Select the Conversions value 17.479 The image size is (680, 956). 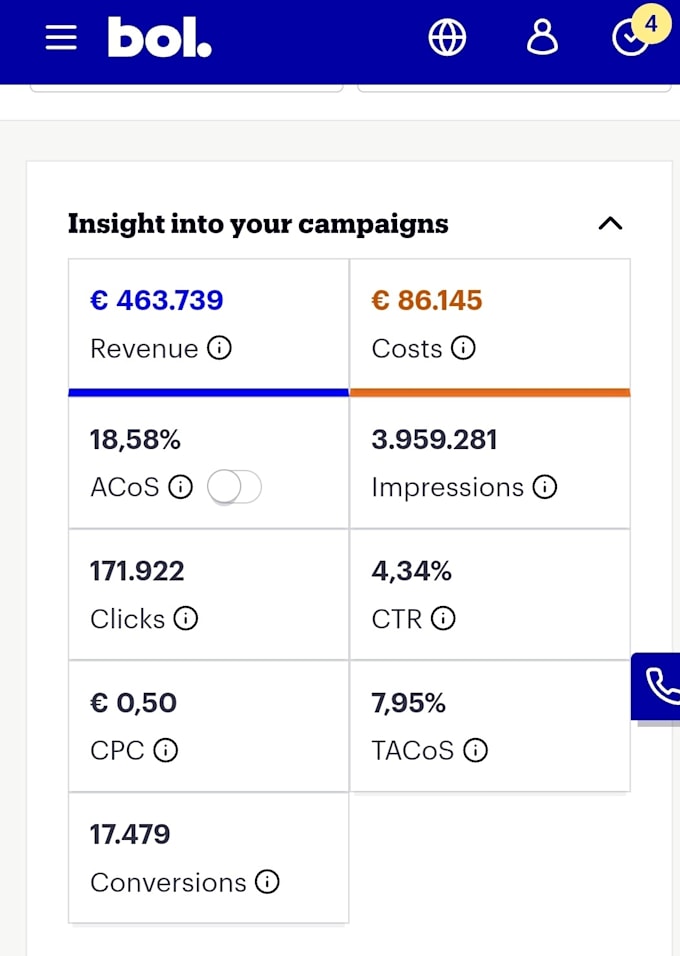click(130, 834)
